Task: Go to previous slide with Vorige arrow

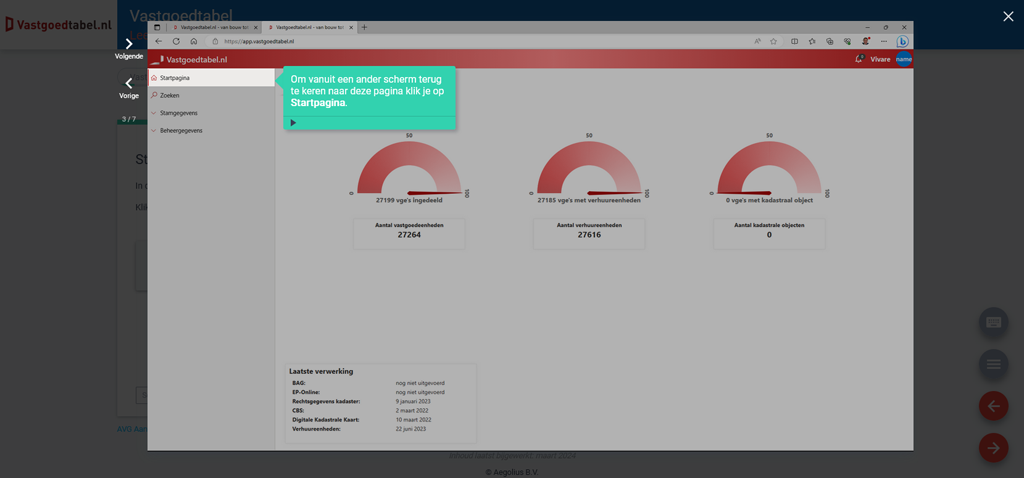Action: [x=129, y=84]
